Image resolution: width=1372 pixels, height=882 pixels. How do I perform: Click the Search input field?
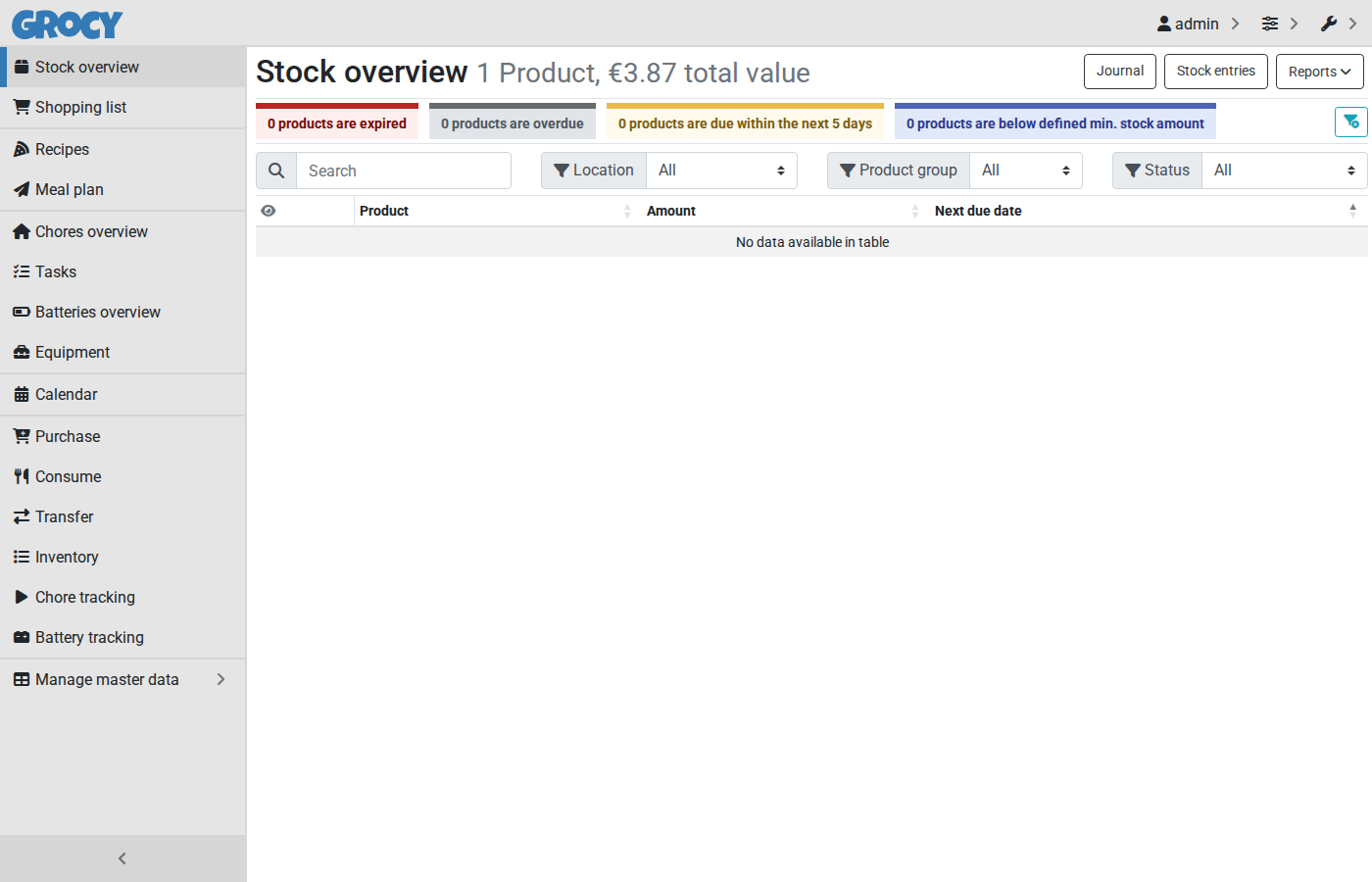404,171
